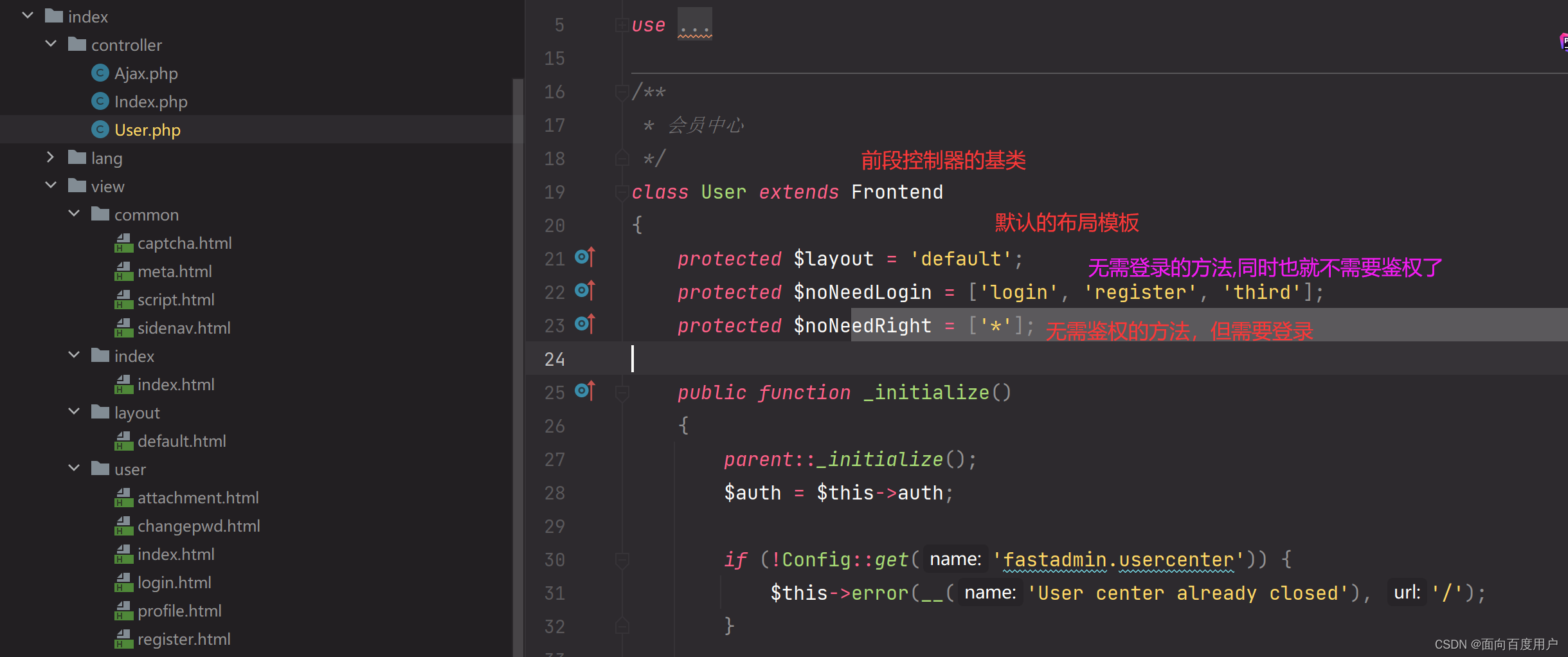Viewport: 1568px width, 657px height.
Task: Click the Ajax.php class file icon
Action: tap(100, 73)
